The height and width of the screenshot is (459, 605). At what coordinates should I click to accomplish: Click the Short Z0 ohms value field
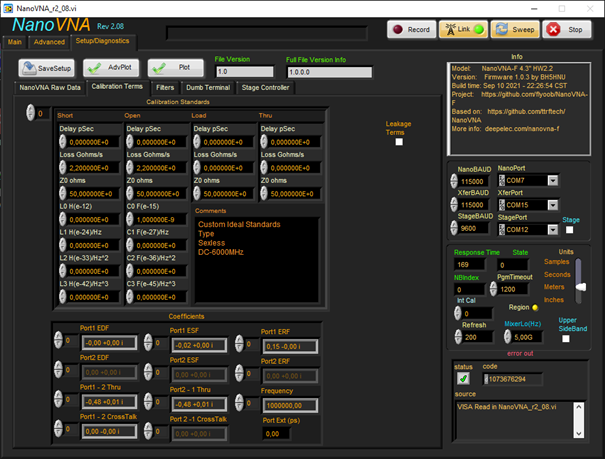click(x=87, y=193)
